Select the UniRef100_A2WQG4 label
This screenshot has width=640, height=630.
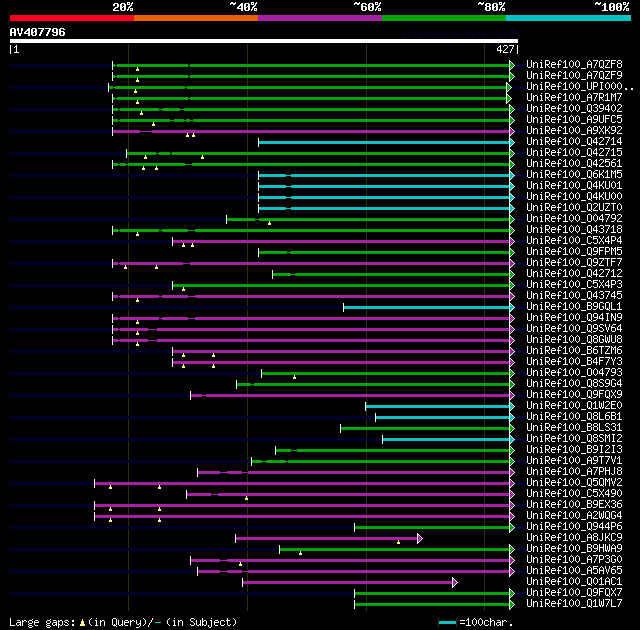(574, 516)
